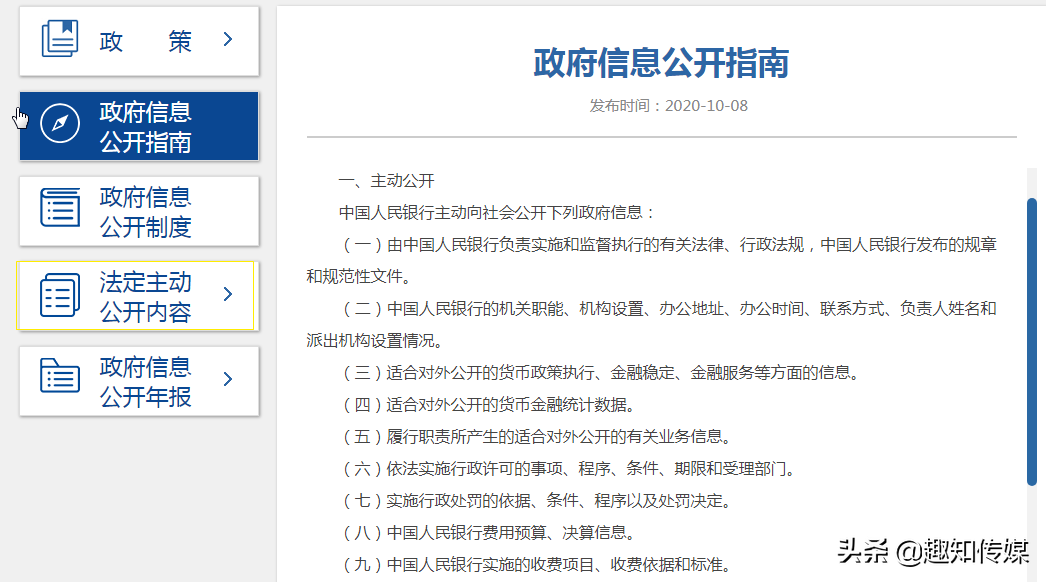The image size is (1046, 582).
Task: Click the list document icon for 政府信息公开制度
Action: point(60,210)
